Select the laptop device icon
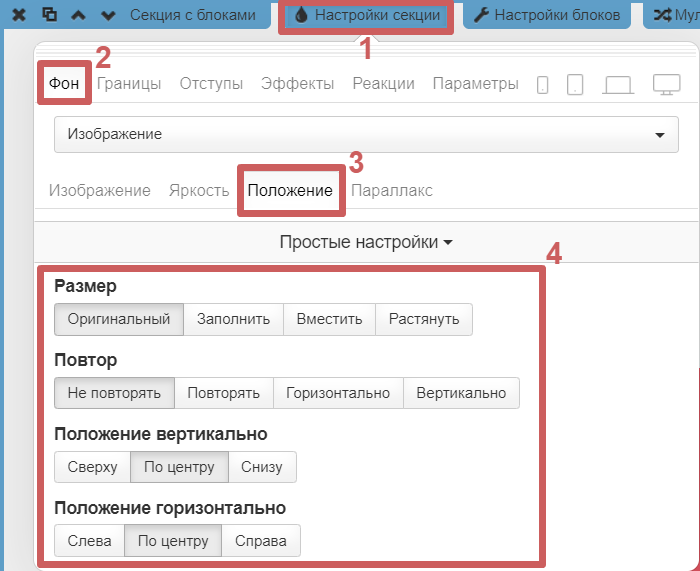 click(617, 85)
